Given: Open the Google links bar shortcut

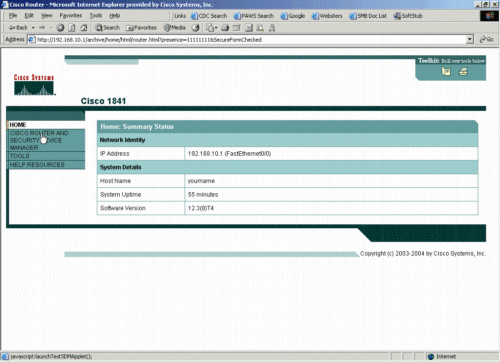Looking at the screenshot, I should point(293,16).
